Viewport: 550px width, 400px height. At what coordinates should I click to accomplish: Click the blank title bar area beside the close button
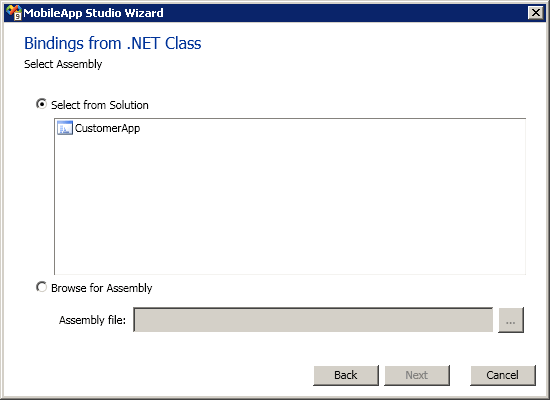346,13
